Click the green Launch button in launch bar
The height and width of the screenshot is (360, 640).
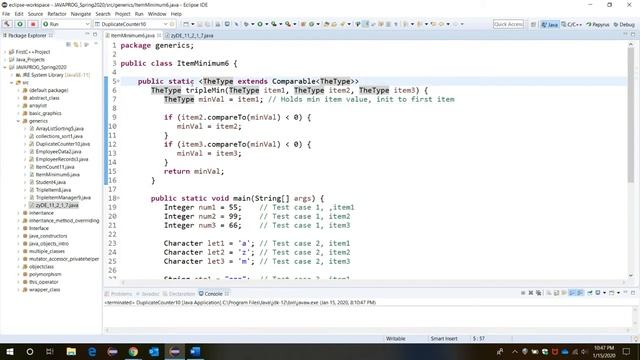click(x=20, y=24)
